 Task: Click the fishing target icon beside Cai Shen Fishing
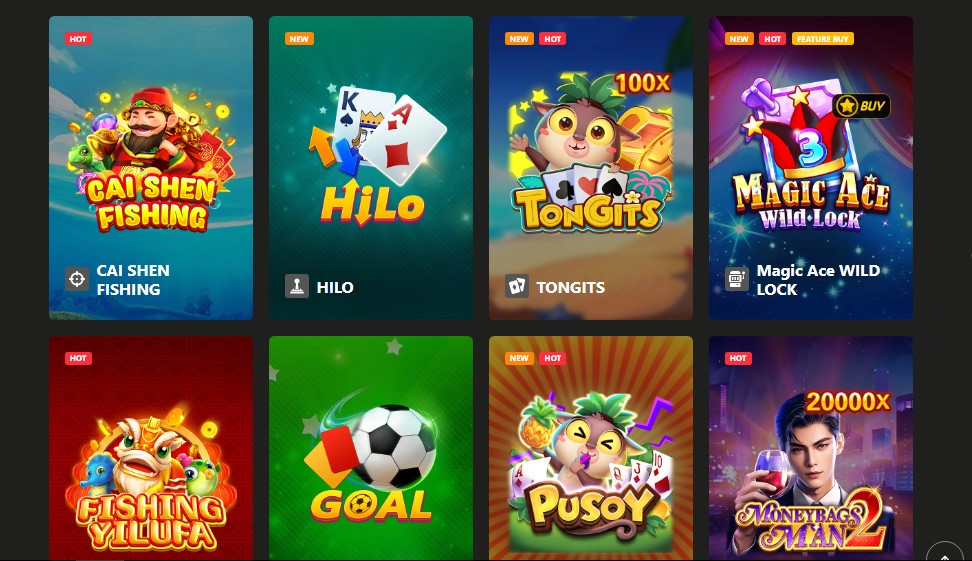point(77,279)
